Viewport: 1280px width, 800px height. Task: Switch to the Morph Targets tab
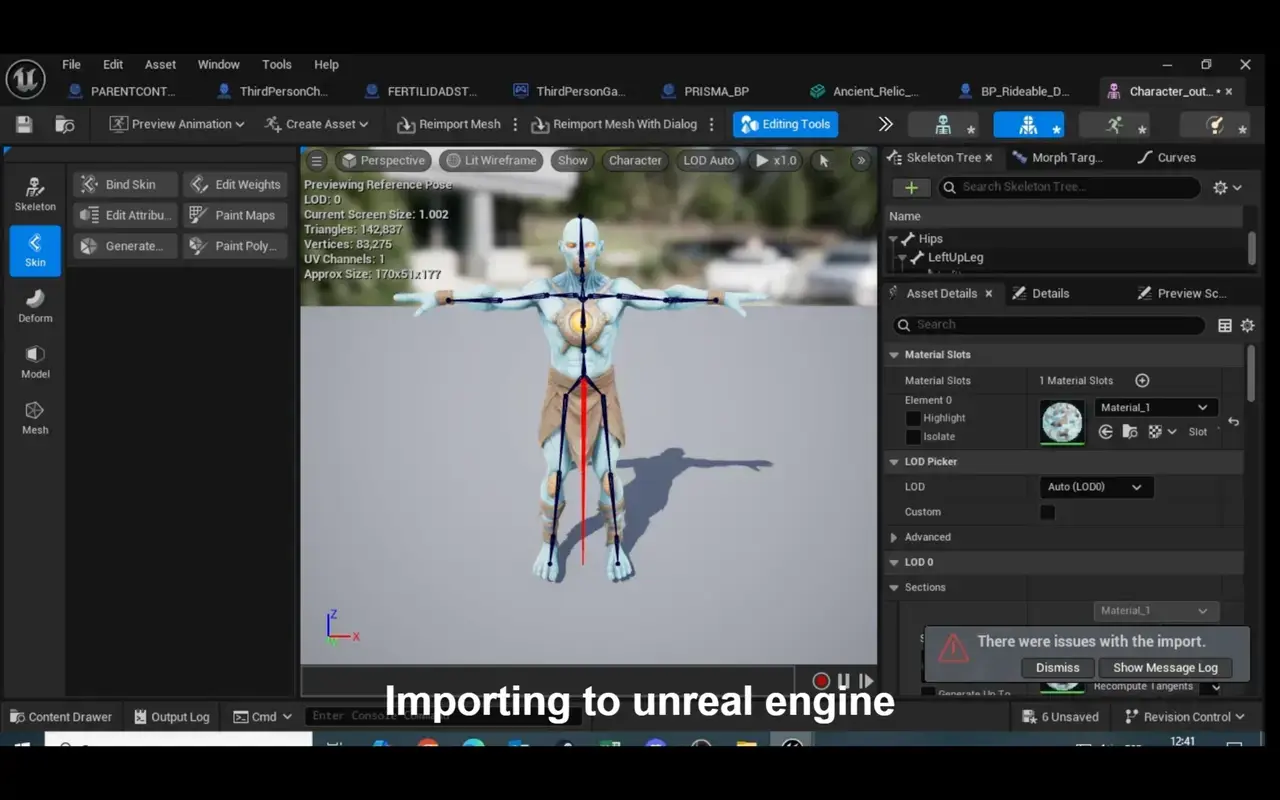(1059, 157)
